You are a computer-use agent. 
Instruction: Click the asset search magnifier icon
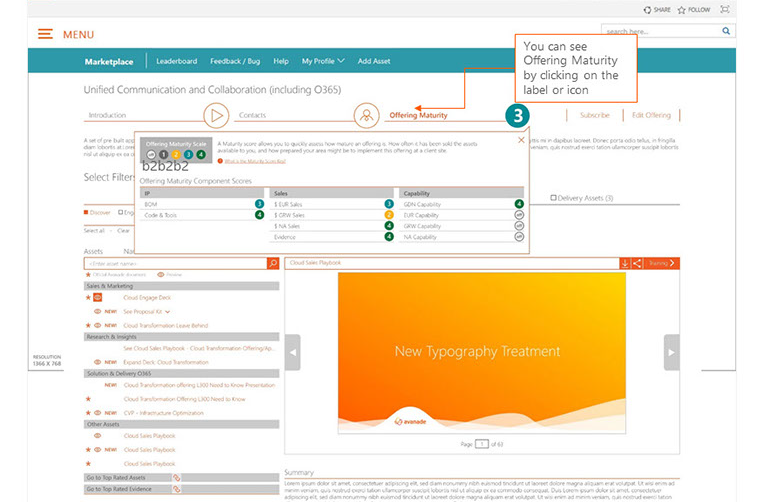click(273, 263)
